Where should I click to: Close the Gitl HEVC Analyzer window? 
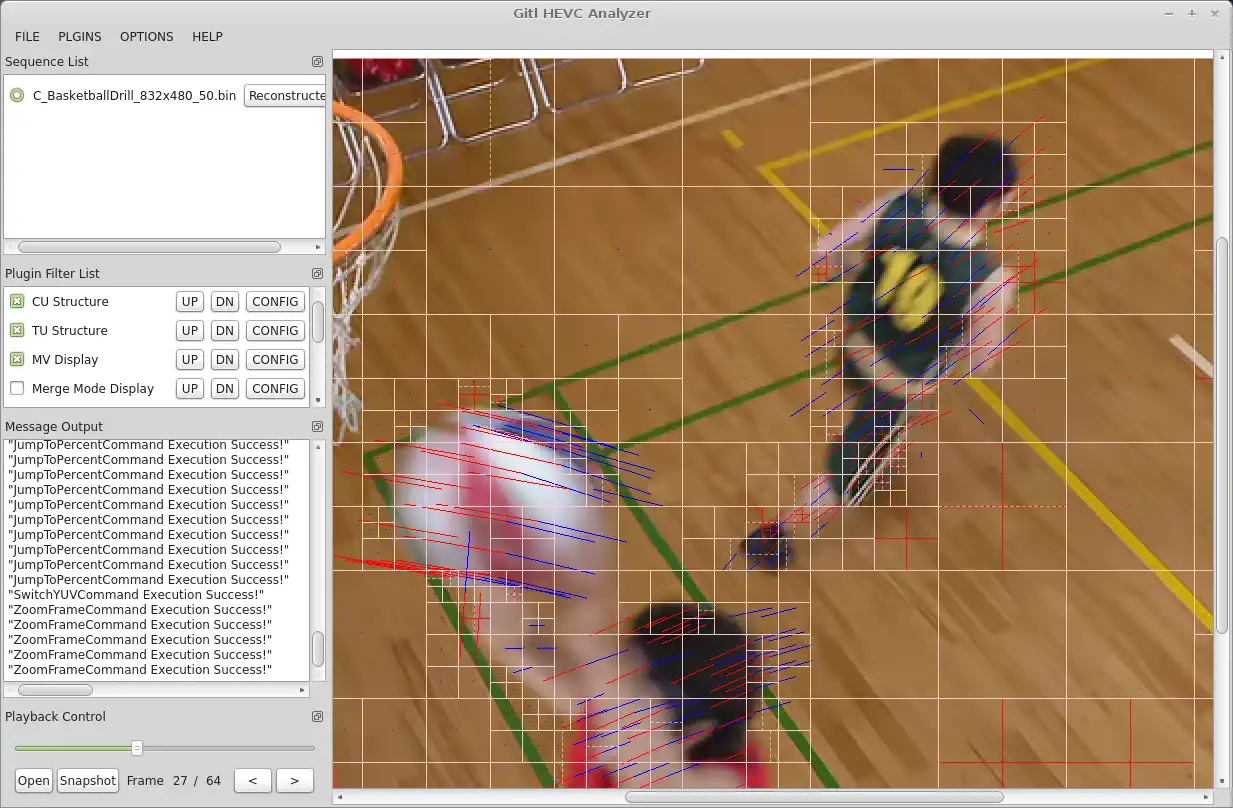(x=1215, y=13)
